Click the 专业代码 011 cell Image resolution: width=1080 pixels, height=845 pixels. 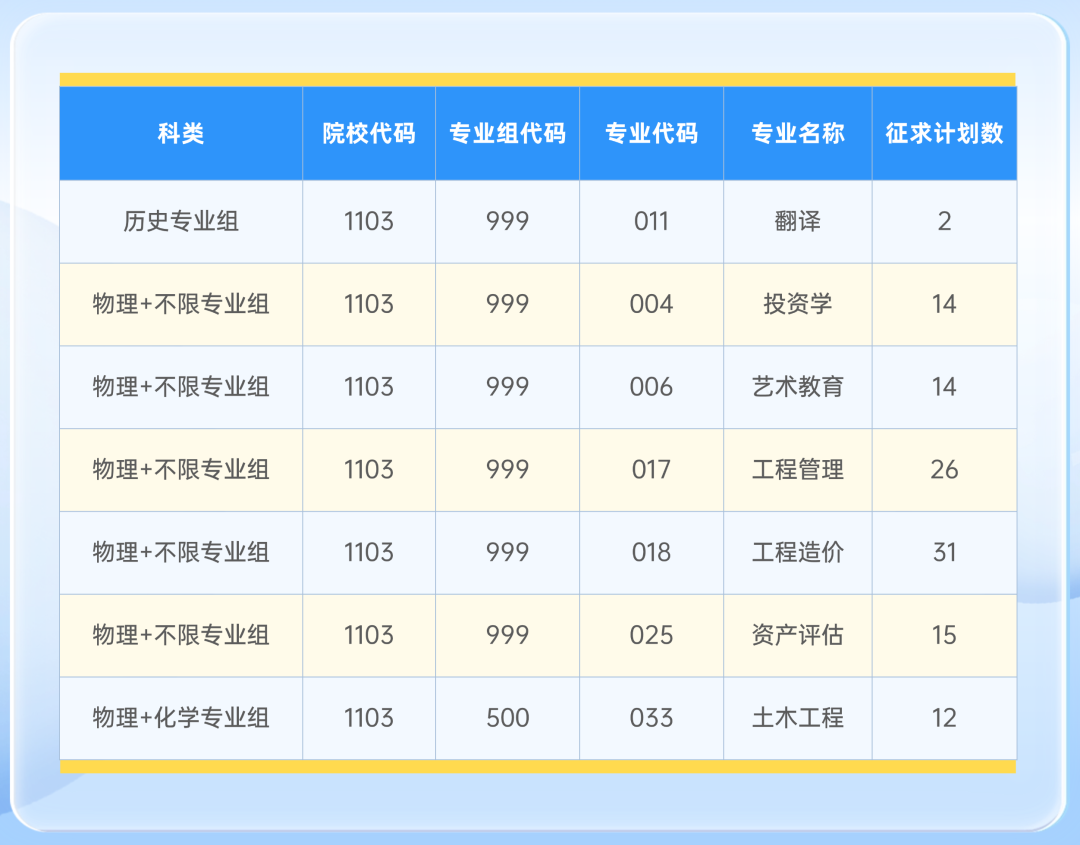651,222
